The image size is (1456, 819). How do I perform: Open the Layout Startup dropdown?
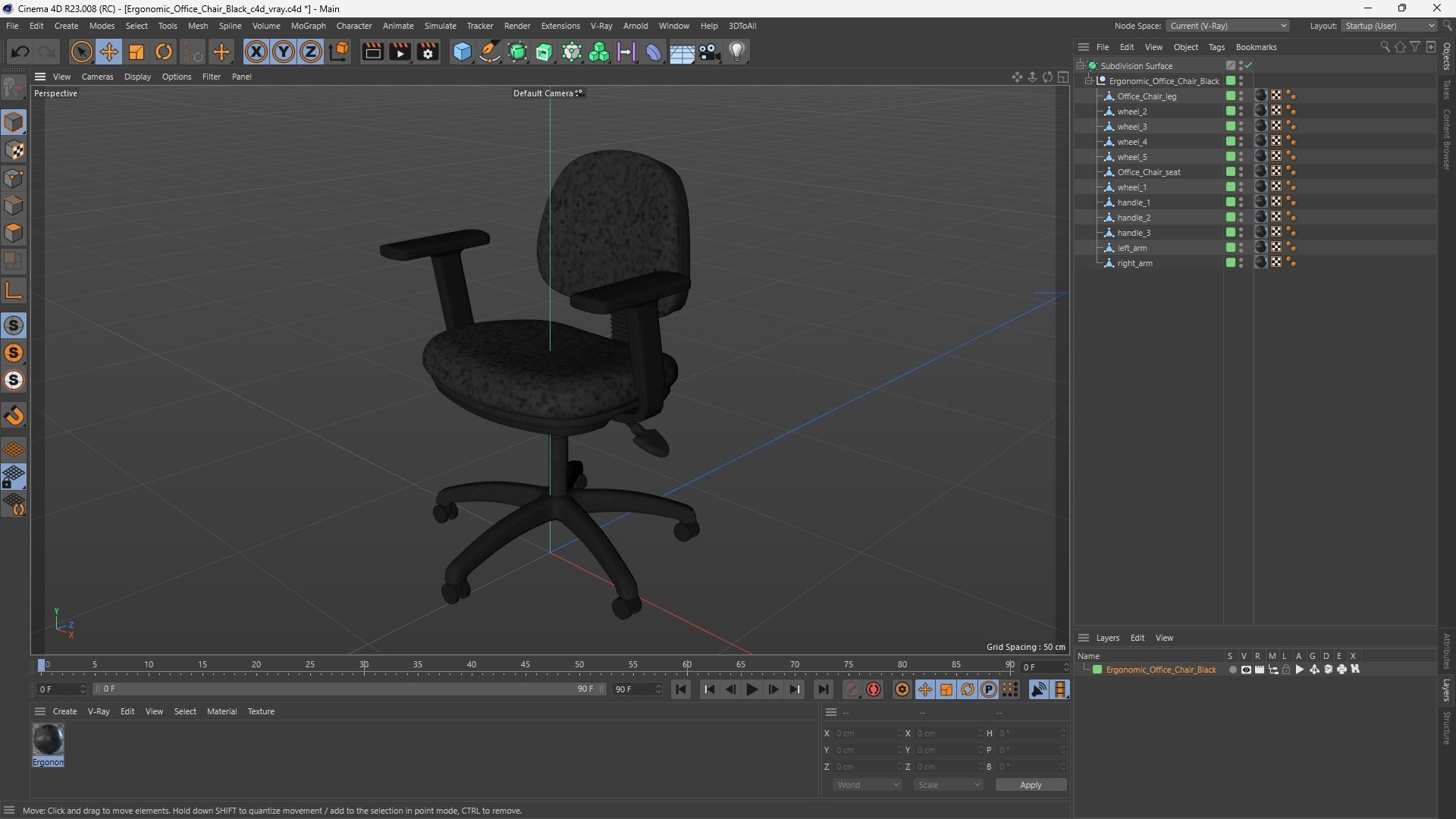tap(1389, 26)
